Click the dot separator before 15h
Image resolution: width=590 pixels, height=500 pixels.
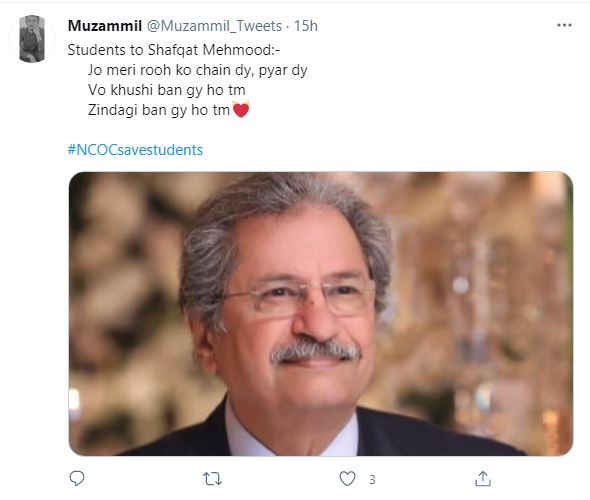click(287, 26)
